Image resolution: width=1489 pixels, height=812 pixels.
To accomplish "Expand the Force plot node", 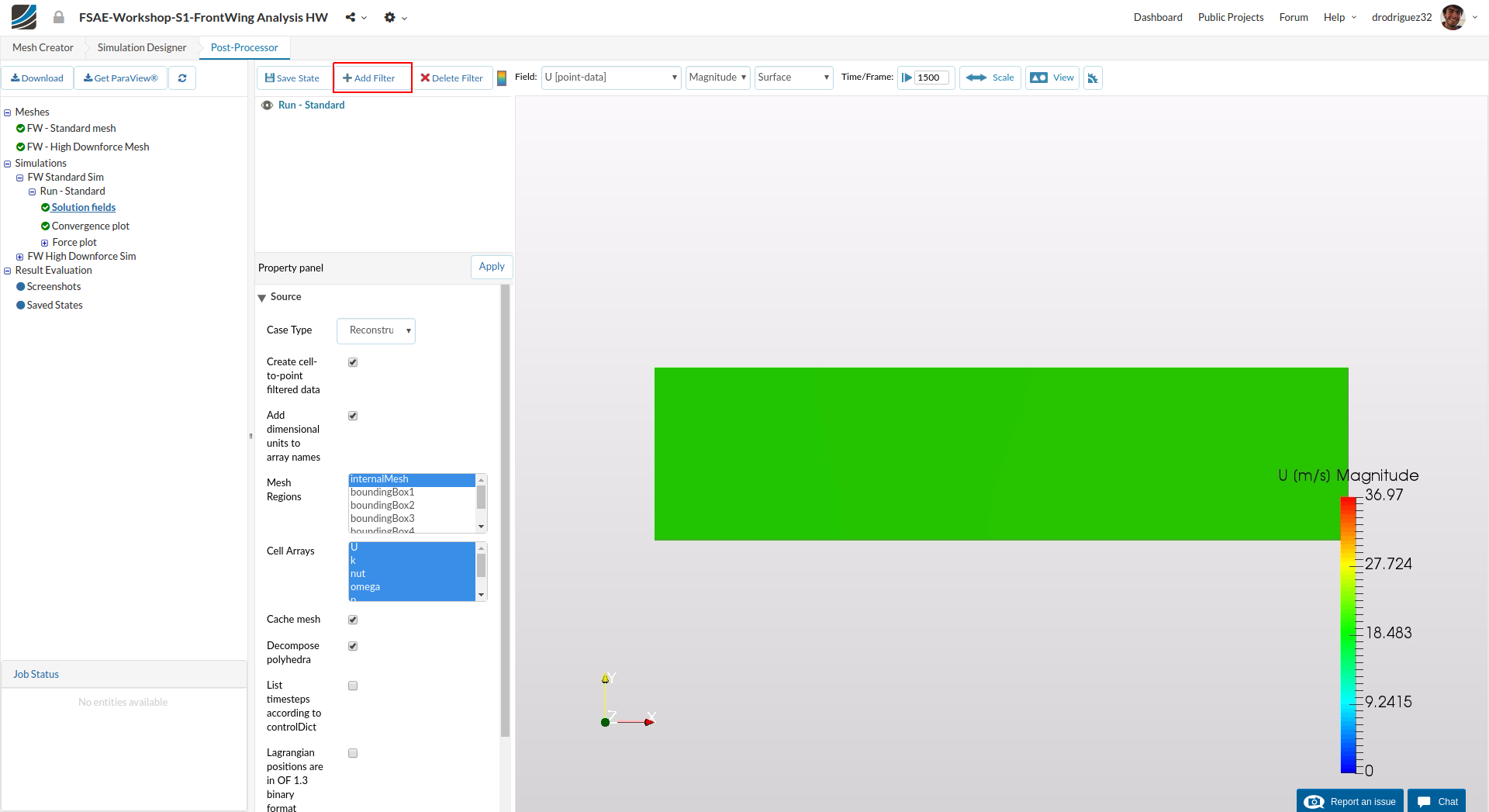I will [x=45, y=244].
